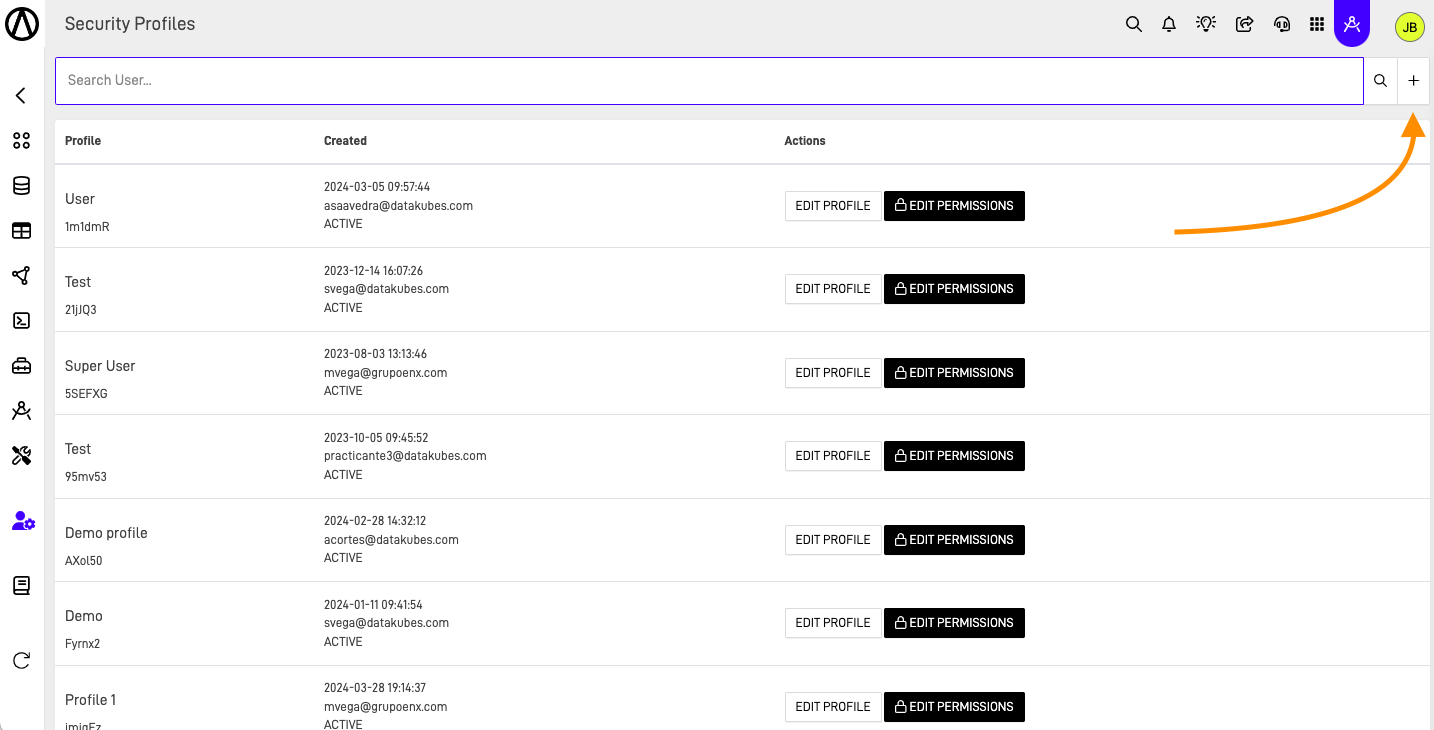
Task: Select the Demo profile name text
Action: click(x=106, y=533)
